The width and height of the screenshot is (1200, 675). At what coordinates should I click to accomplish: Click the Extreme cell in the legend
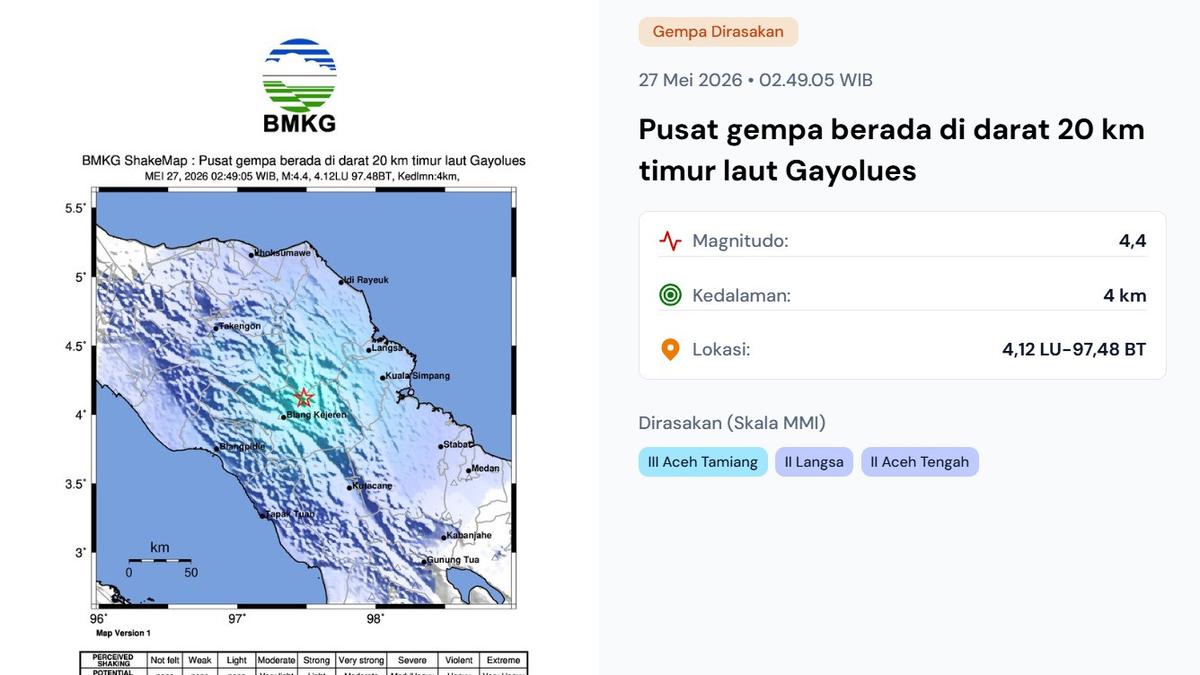pos(503,660)
